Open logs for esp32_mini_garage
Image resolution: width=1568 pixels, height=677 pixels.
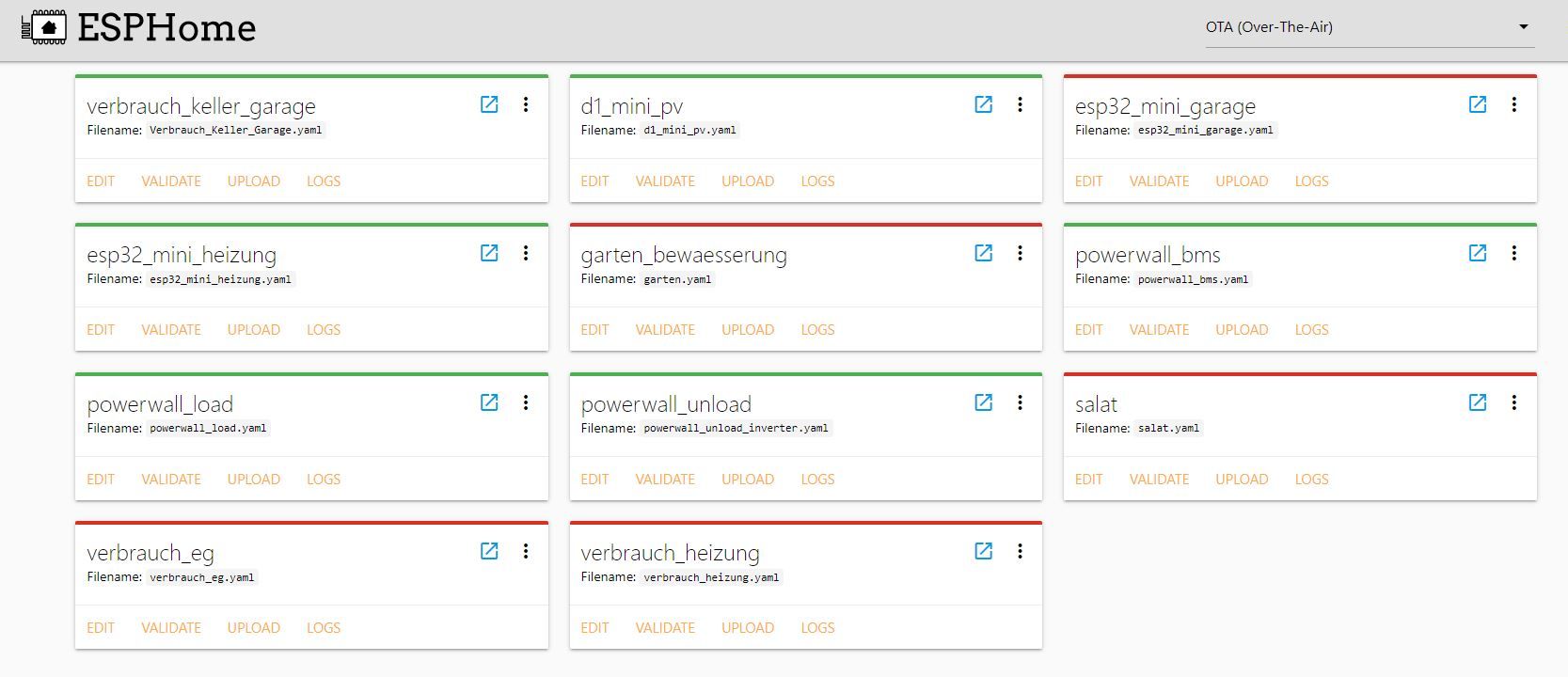[1311, 181]
